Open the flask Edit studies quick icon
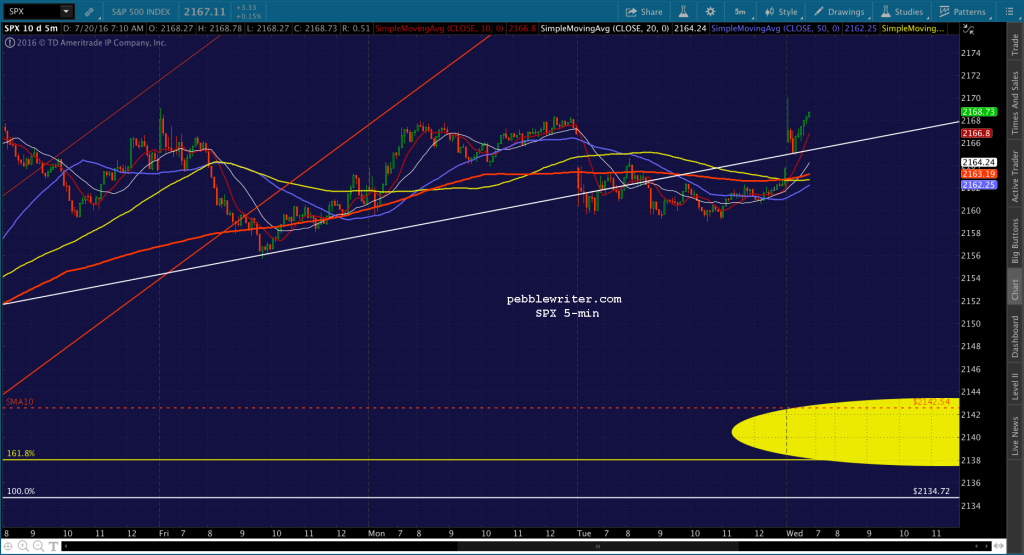Image resolution: width=1024 pixels, height=555 pixels. coord(683,12)
